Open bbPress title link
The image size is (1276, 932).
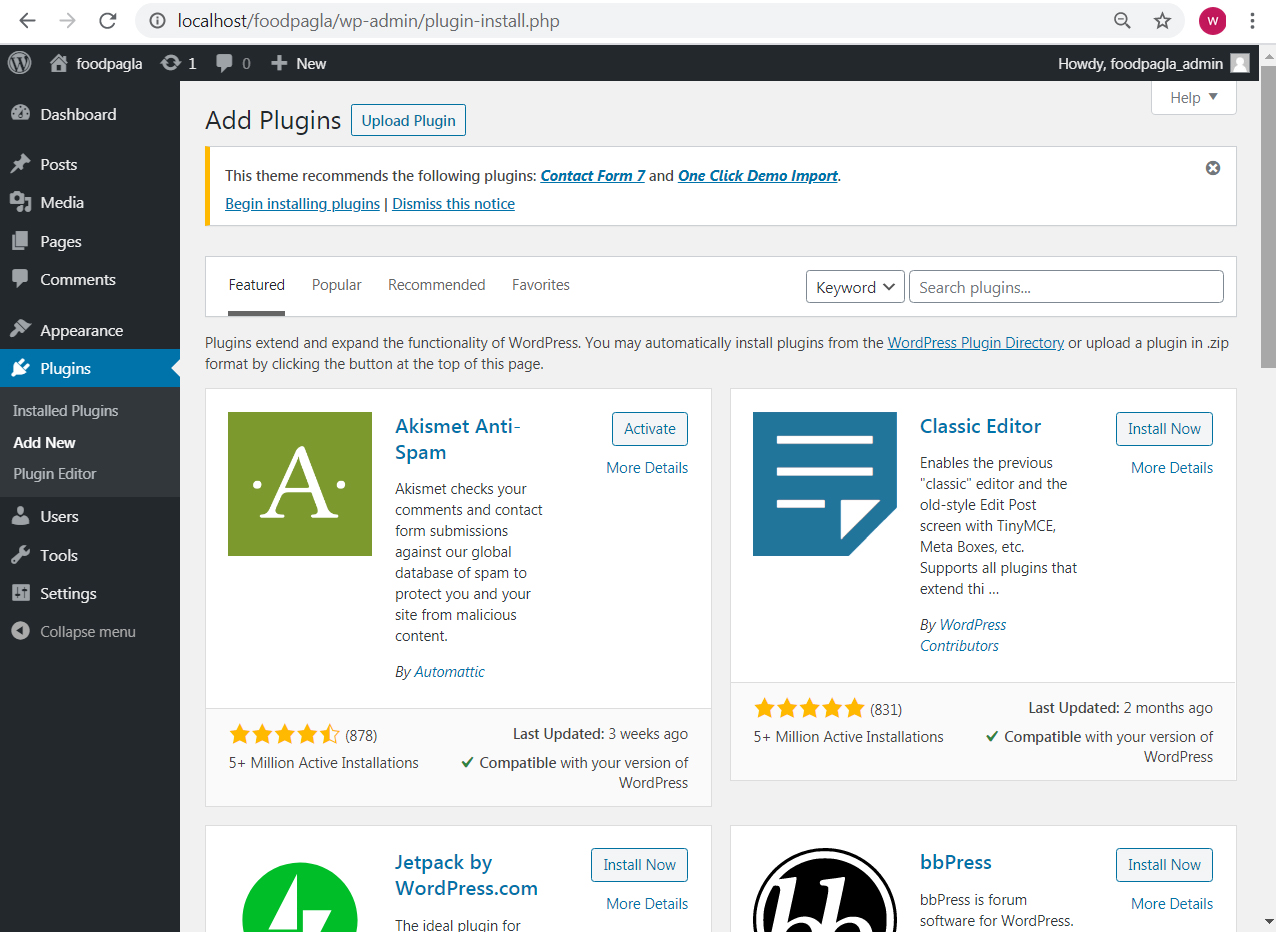[x=956, y=862]
